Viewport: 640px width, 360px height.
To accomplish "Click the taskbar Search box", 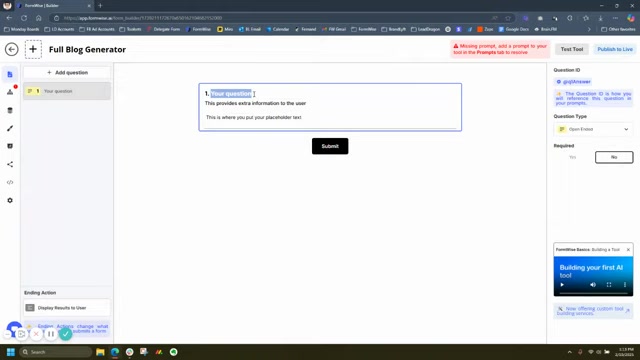I will tap(56, 352).
